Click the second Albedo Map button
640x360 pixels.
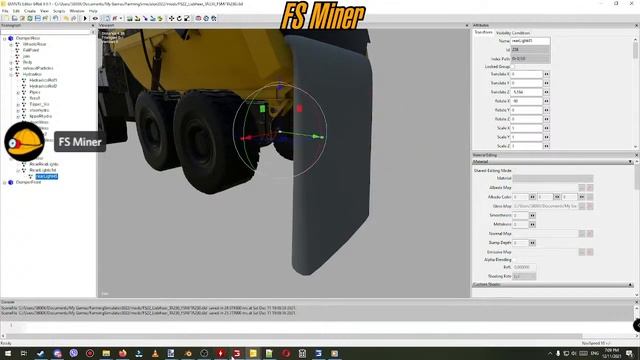pyautogui.click(x=590, y=188)
